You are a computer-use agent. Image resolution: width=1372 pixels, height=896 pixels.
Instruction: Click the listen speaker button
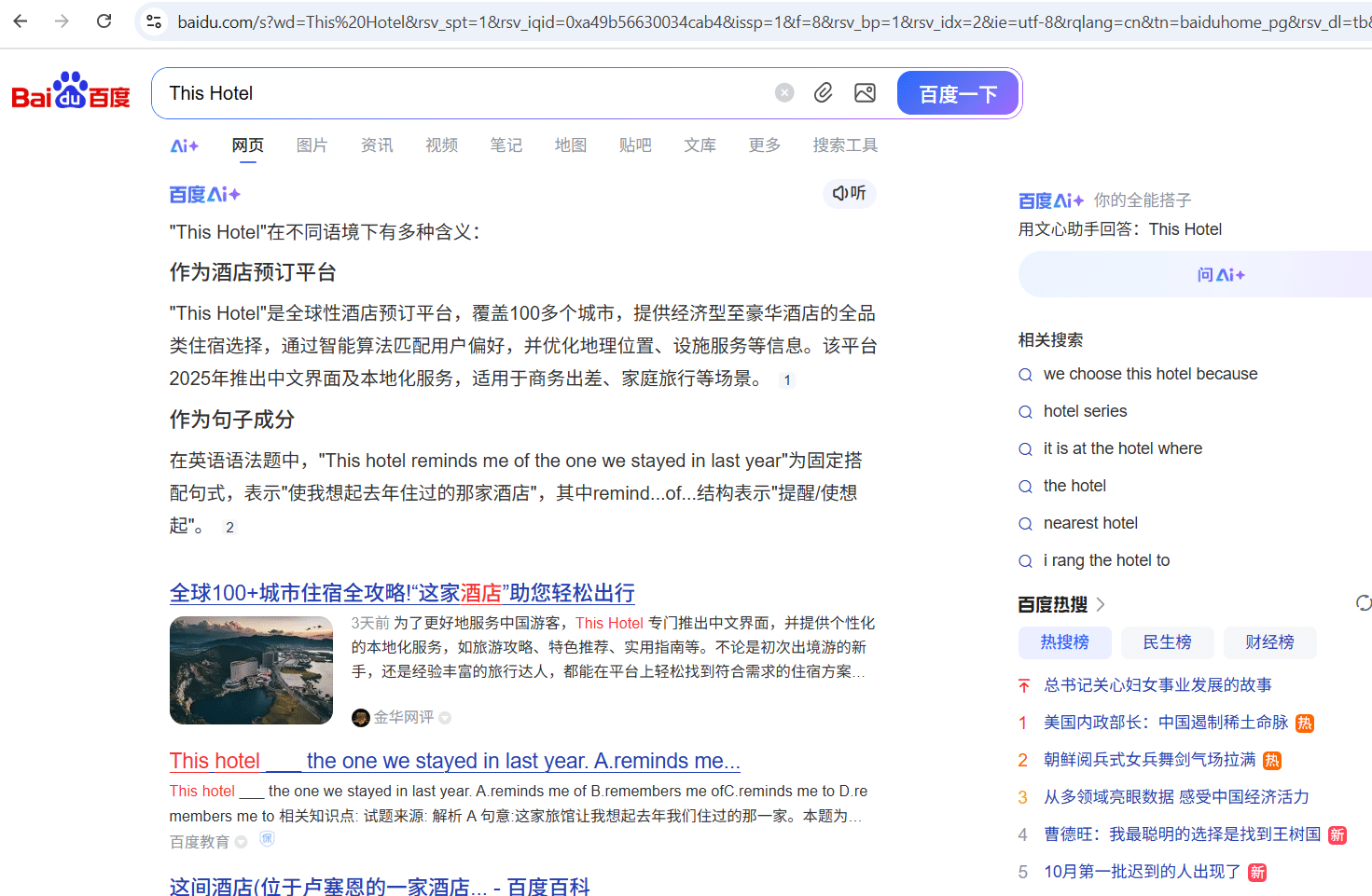(849, 193)
